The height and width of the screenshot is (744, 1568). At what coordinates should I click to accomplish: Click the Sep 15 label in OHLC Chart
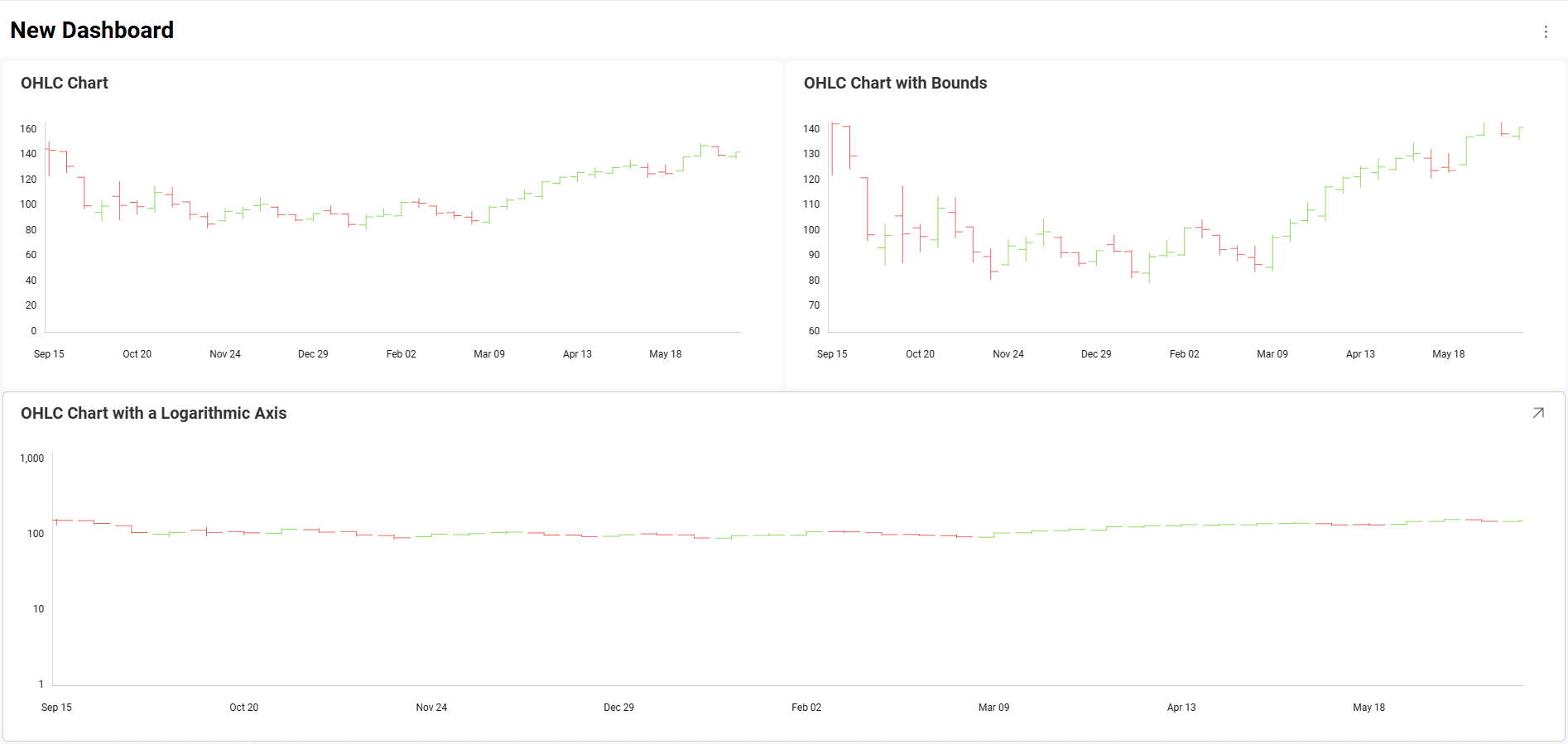[x=49, y=354]
